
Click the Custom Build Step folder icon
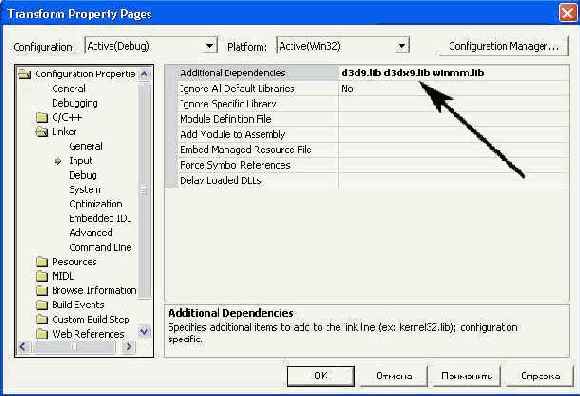pyautogui.click(x=42, y=319)
